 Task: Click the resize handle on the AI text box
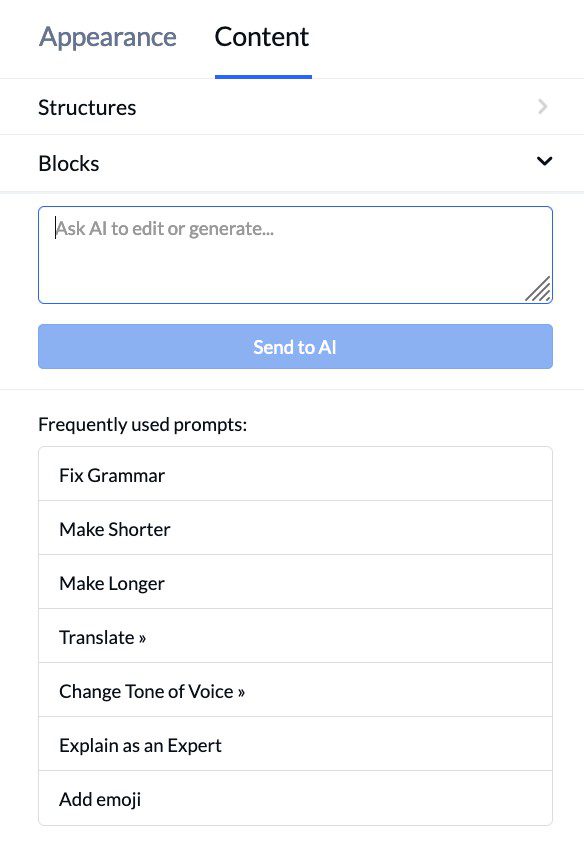(540, 290)
